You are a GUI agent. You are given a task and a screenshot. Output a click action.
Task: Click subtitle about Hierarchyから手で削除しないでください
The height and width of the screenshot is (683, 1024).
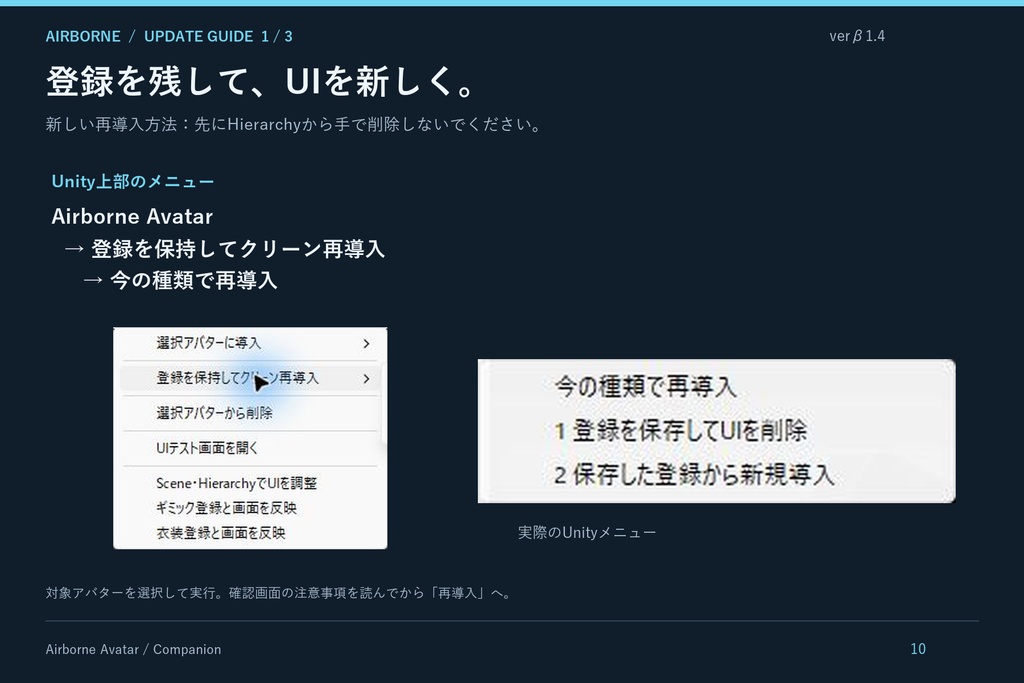[294, 124]
